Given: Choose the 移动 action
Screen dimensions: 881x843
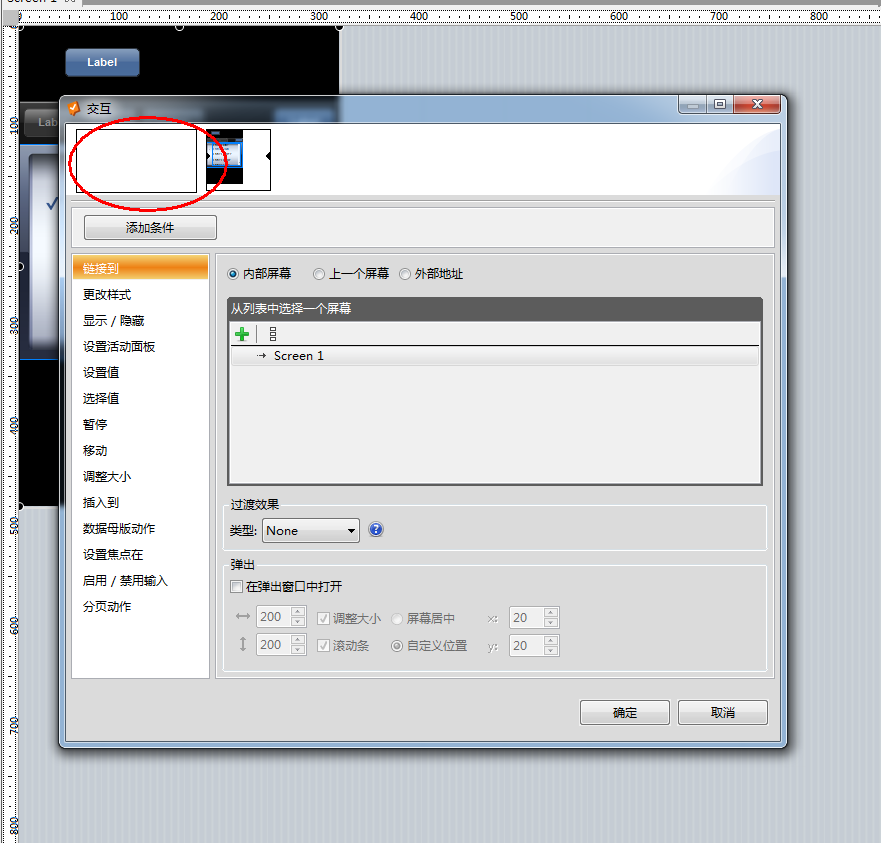Looking at the screenshot, I should (x=95, y=451).
